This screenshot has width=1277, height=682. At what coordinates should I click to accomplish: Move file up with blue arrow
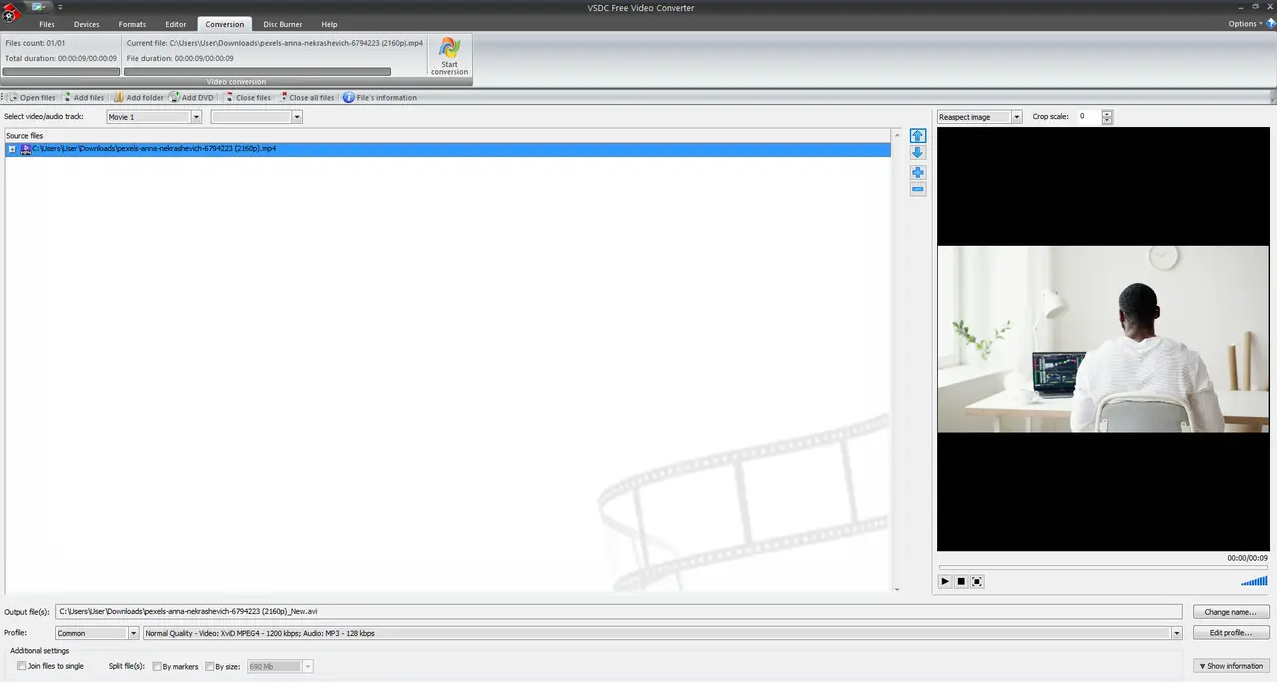918,136
